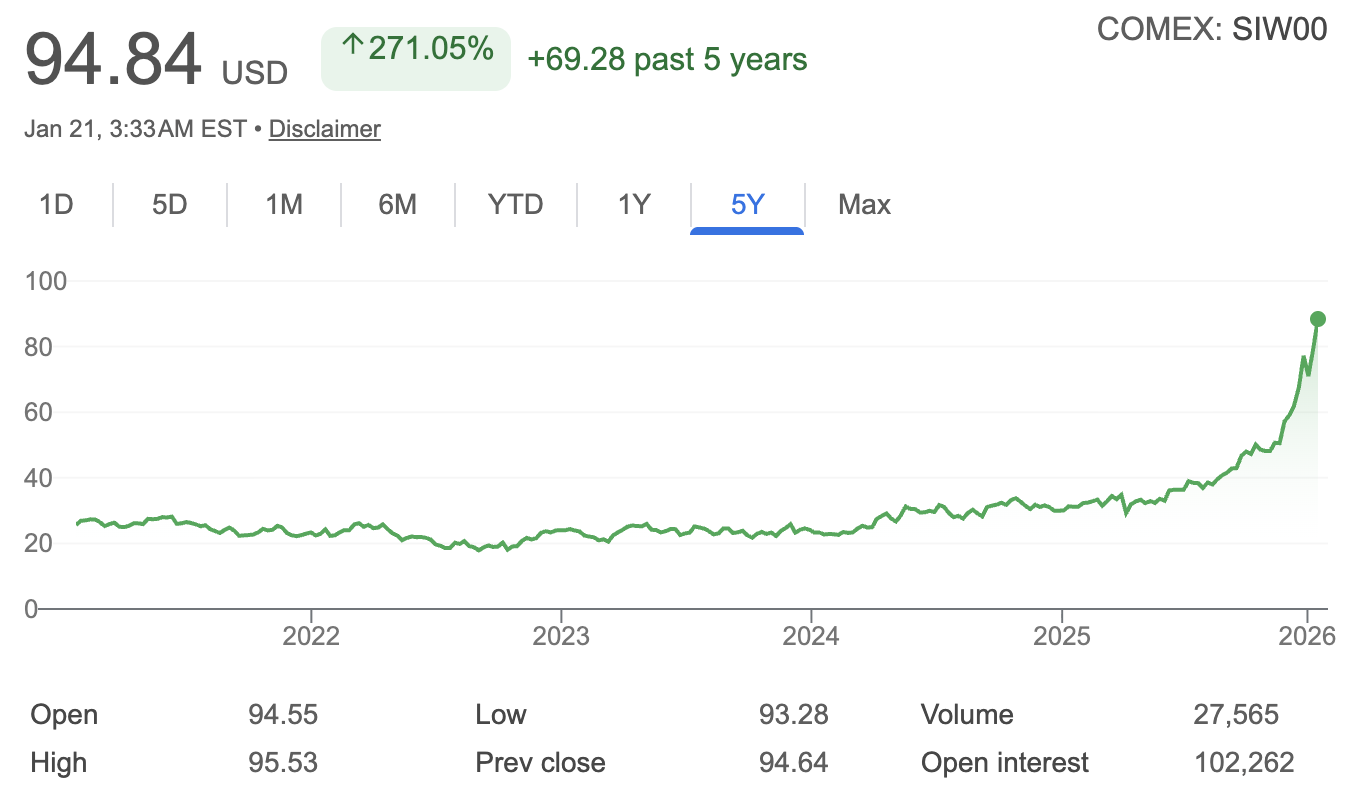Click the green endpoint dot on chart
Screen dimensions: 1354x806
[x=1318, y=319]
